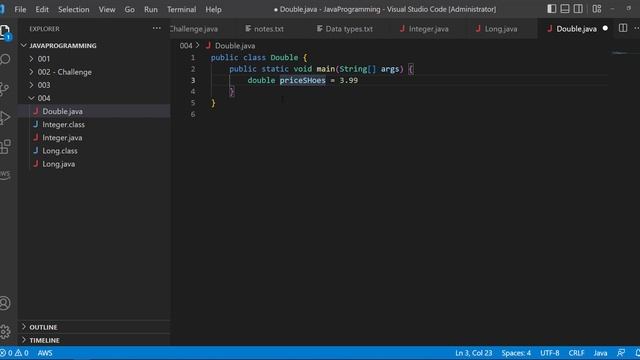Toggle the bottom panel layout button
The image size is (640, 360).
tap(565, 9)
